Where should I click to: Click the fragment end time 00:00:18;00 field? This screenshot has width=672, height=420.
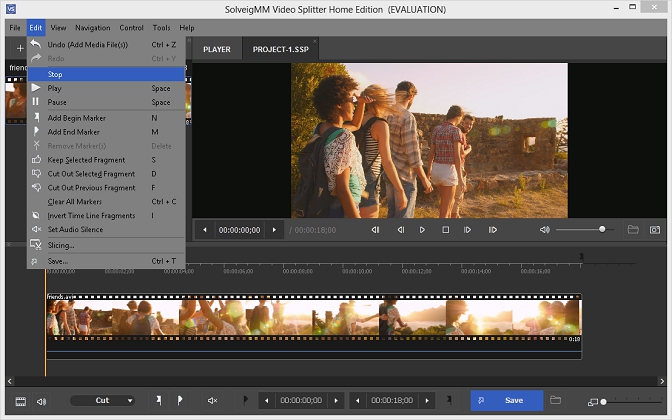392,401
